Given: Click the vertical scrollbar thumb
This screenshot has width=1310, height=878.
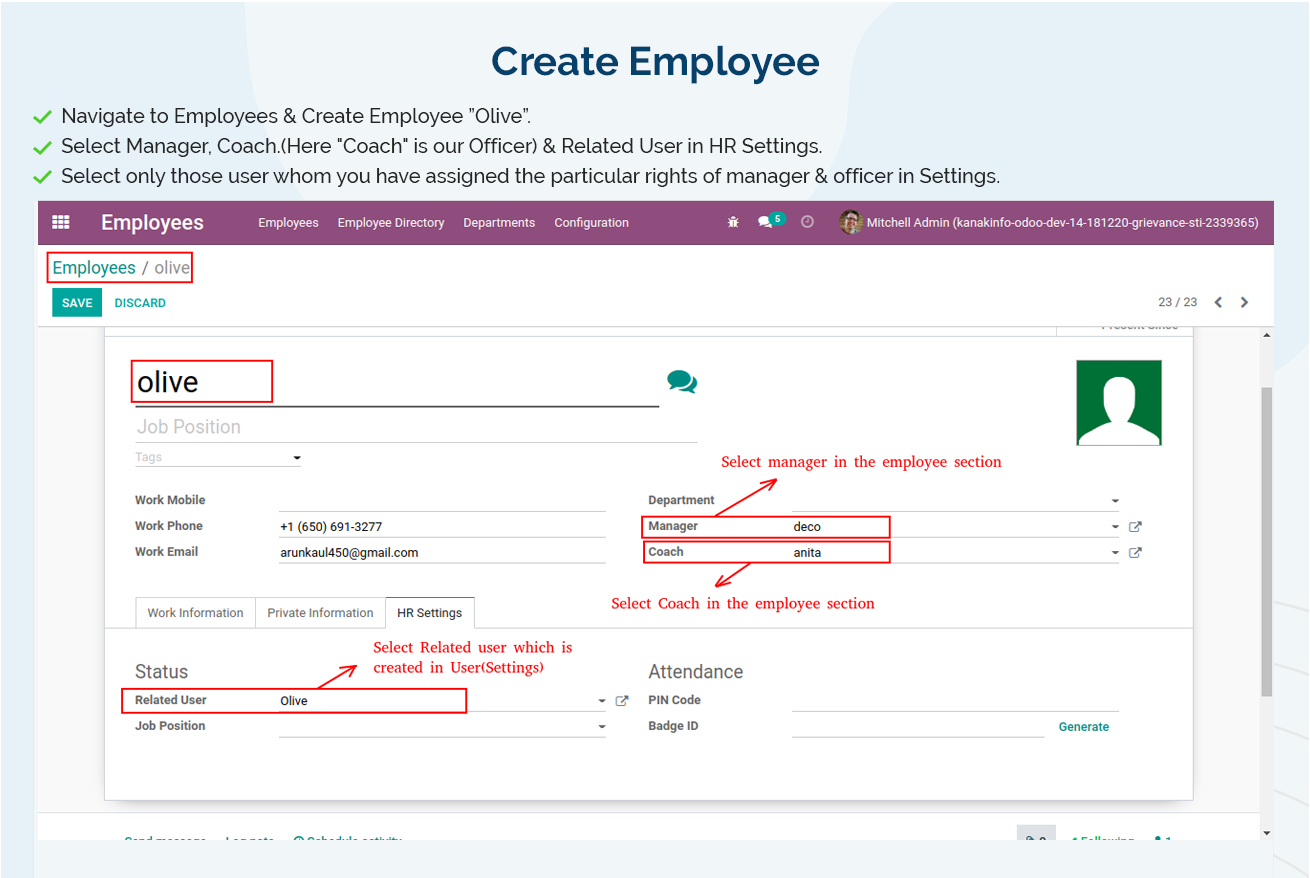Looking at the screenshot, I should pyautogui.click(x=1267, y=540).
